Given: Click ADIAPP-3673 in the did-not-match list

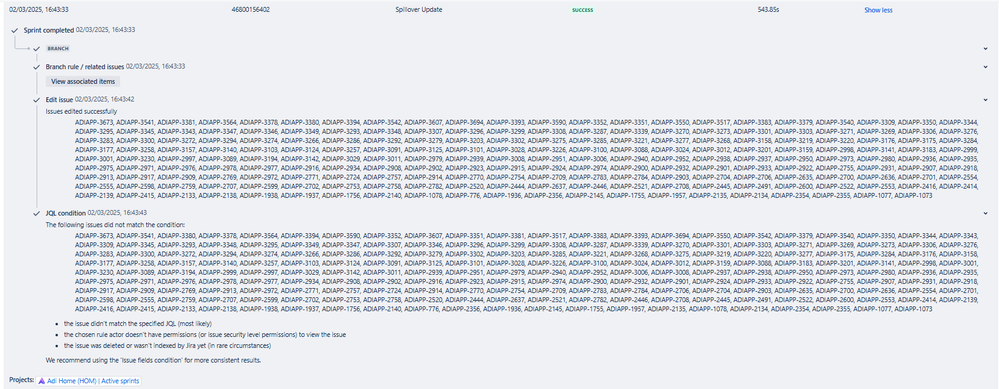Looking at the screenshot, I should (x=94, y=235).
